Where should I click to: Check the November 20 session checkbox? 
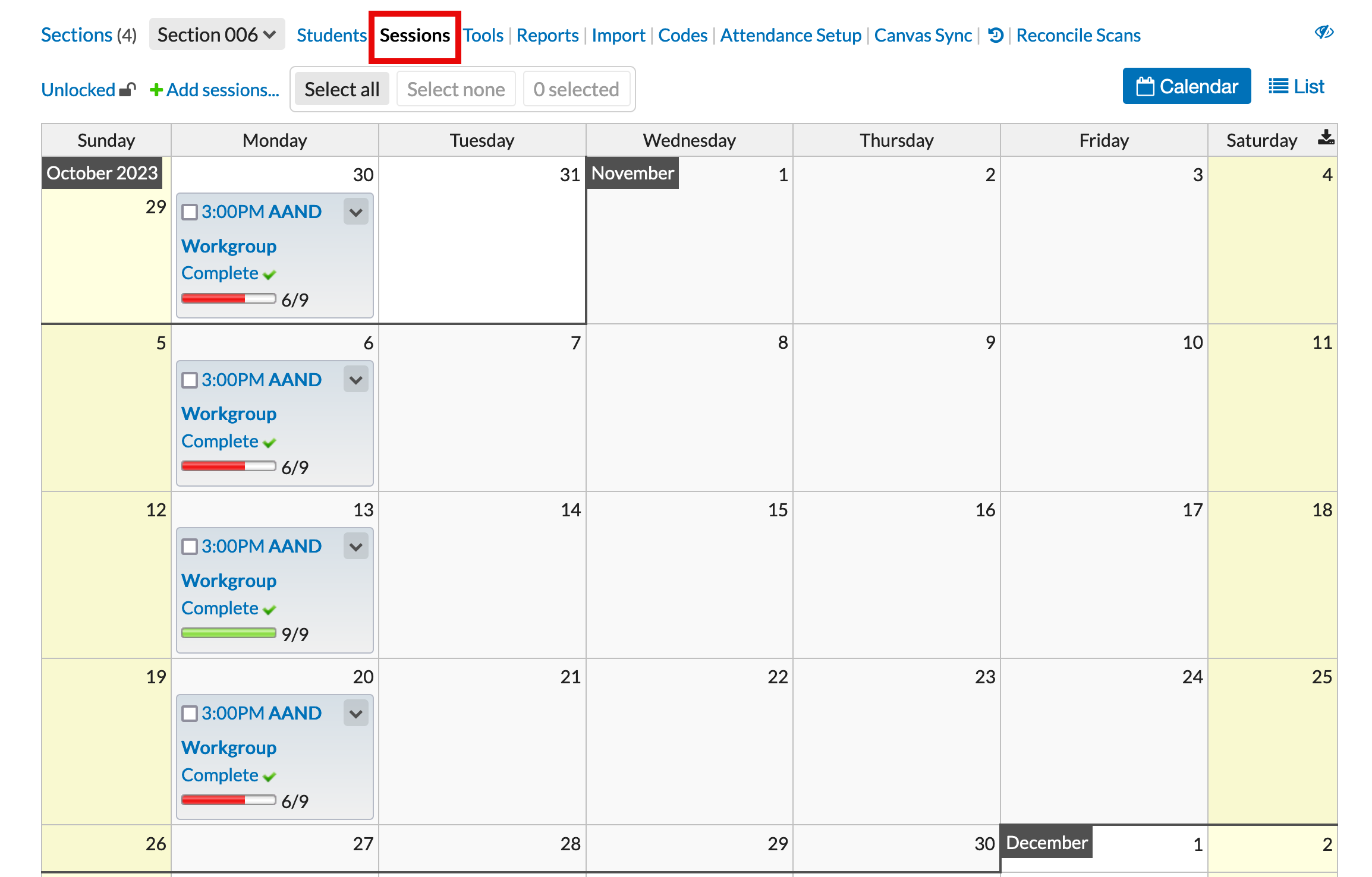coord(190,714)
